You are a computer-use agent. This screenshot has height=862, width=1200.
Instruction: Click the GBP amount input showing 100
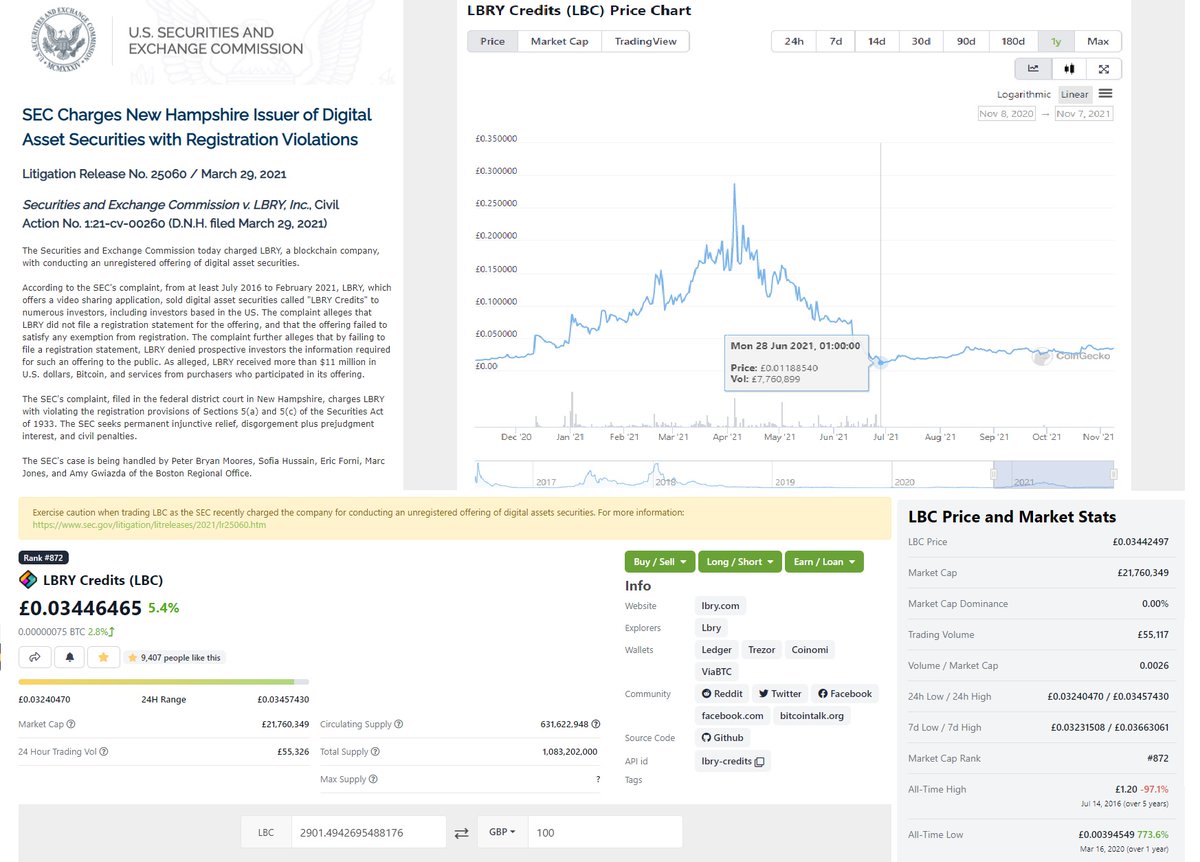[605, 832]
